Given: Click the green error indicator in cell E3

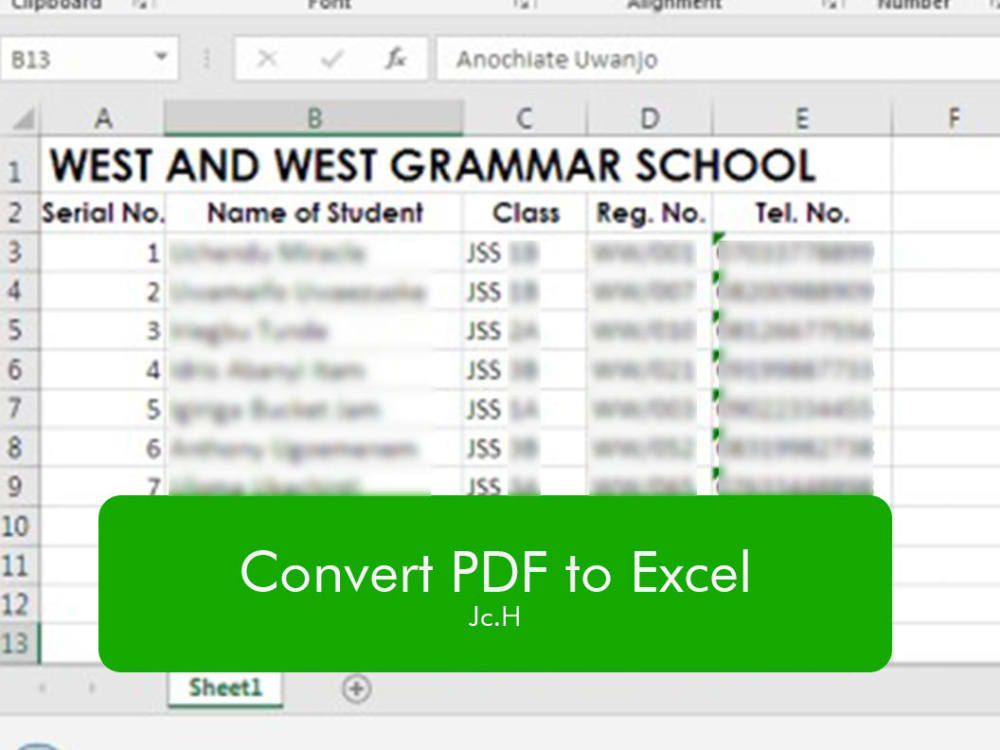Looking at the screenshot, I should (719, 239).
